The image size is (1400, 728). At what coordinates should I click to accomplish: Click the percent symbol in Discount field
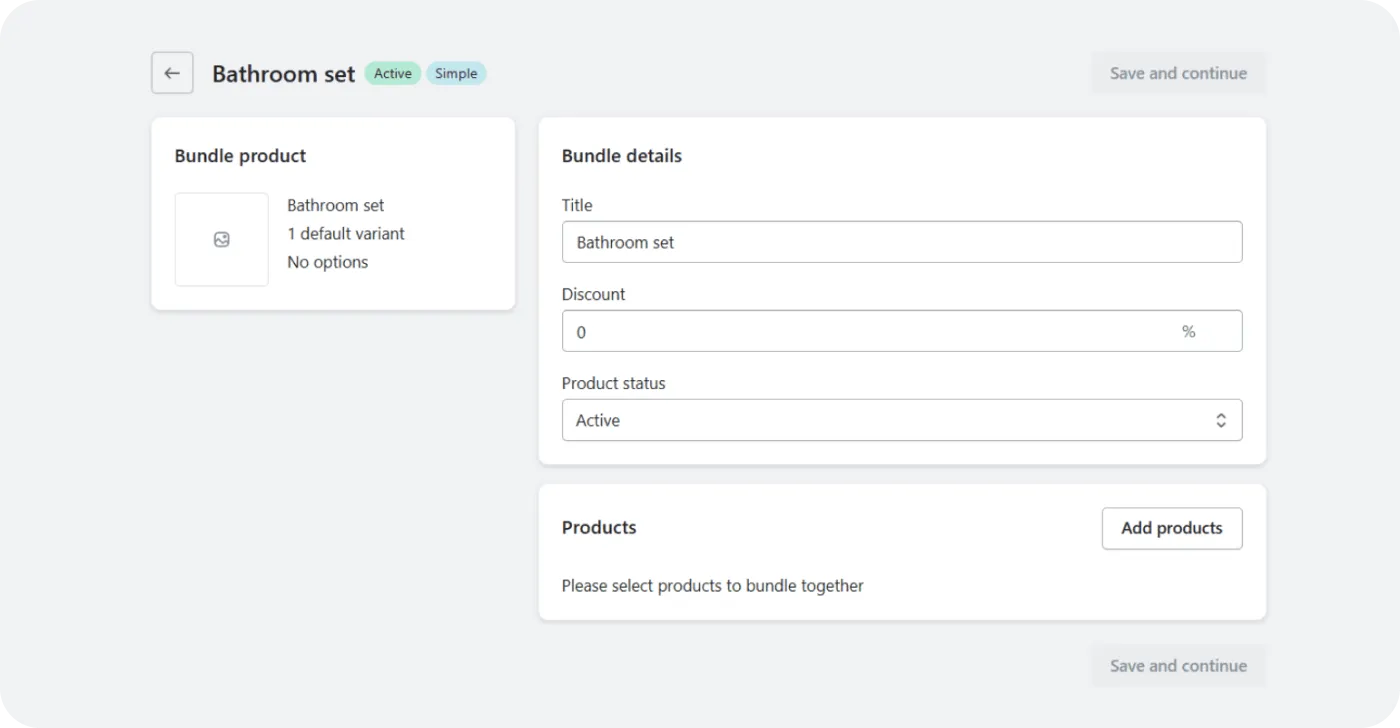(1189, 331)
